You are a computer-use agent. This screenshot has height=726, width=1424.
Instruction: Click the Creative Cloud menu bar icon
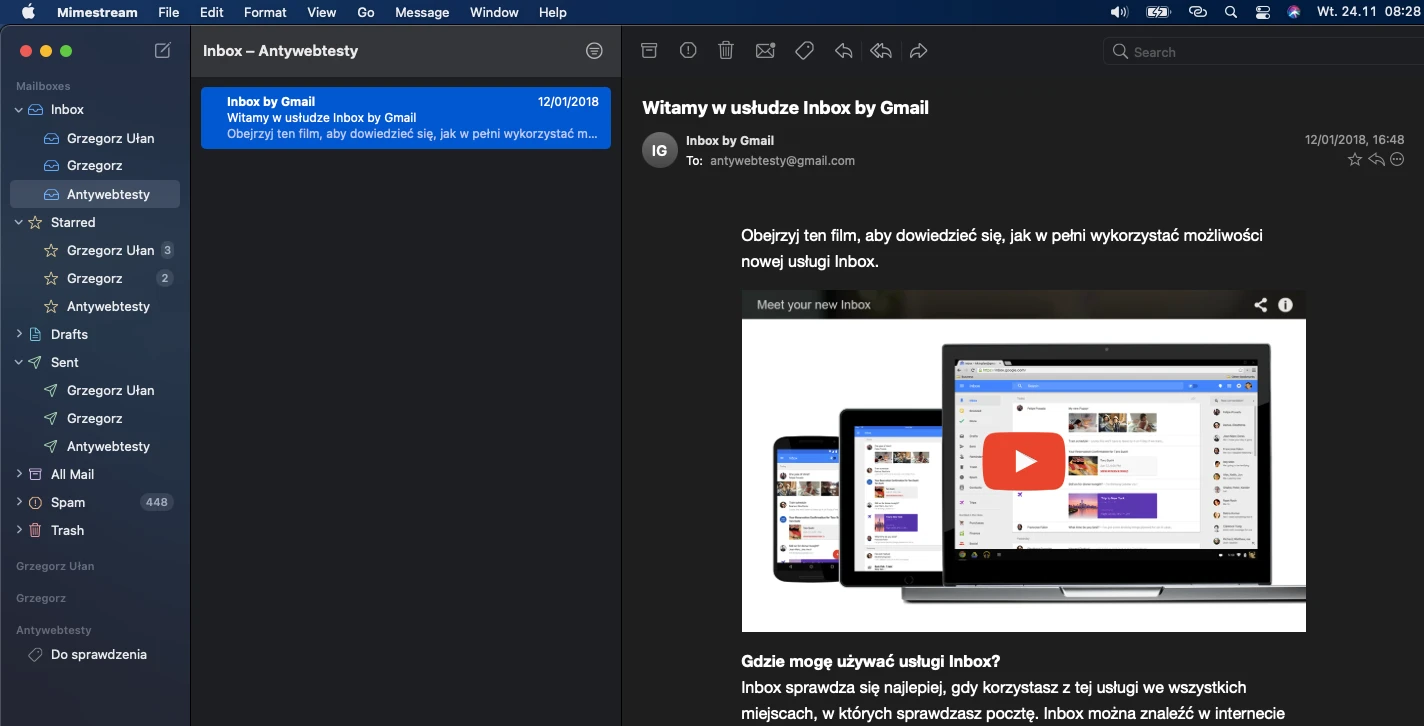point(1198,12)
